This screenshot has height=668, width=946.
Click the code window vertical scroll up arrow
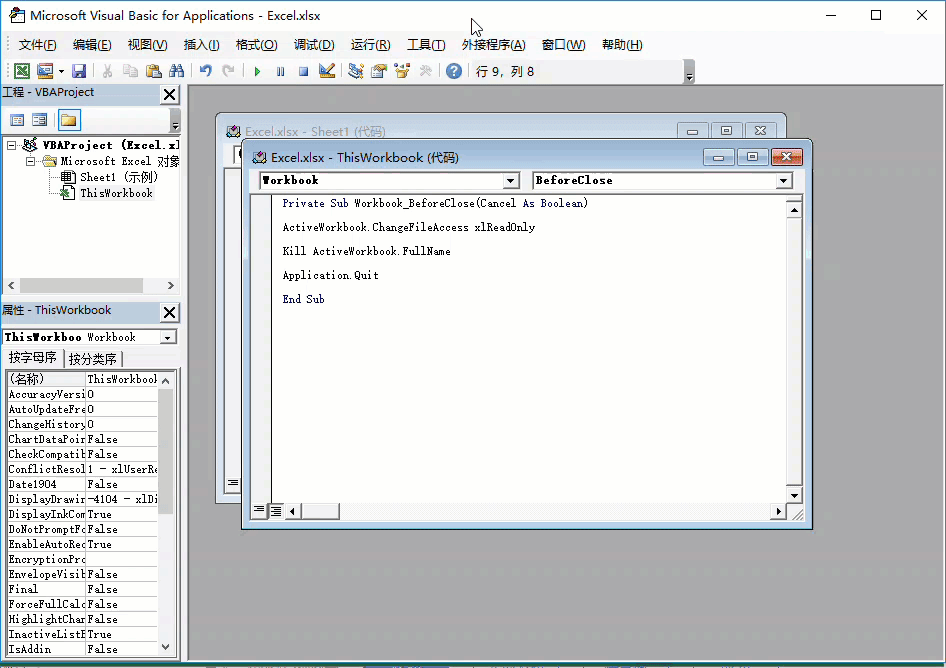coord(794,210)
